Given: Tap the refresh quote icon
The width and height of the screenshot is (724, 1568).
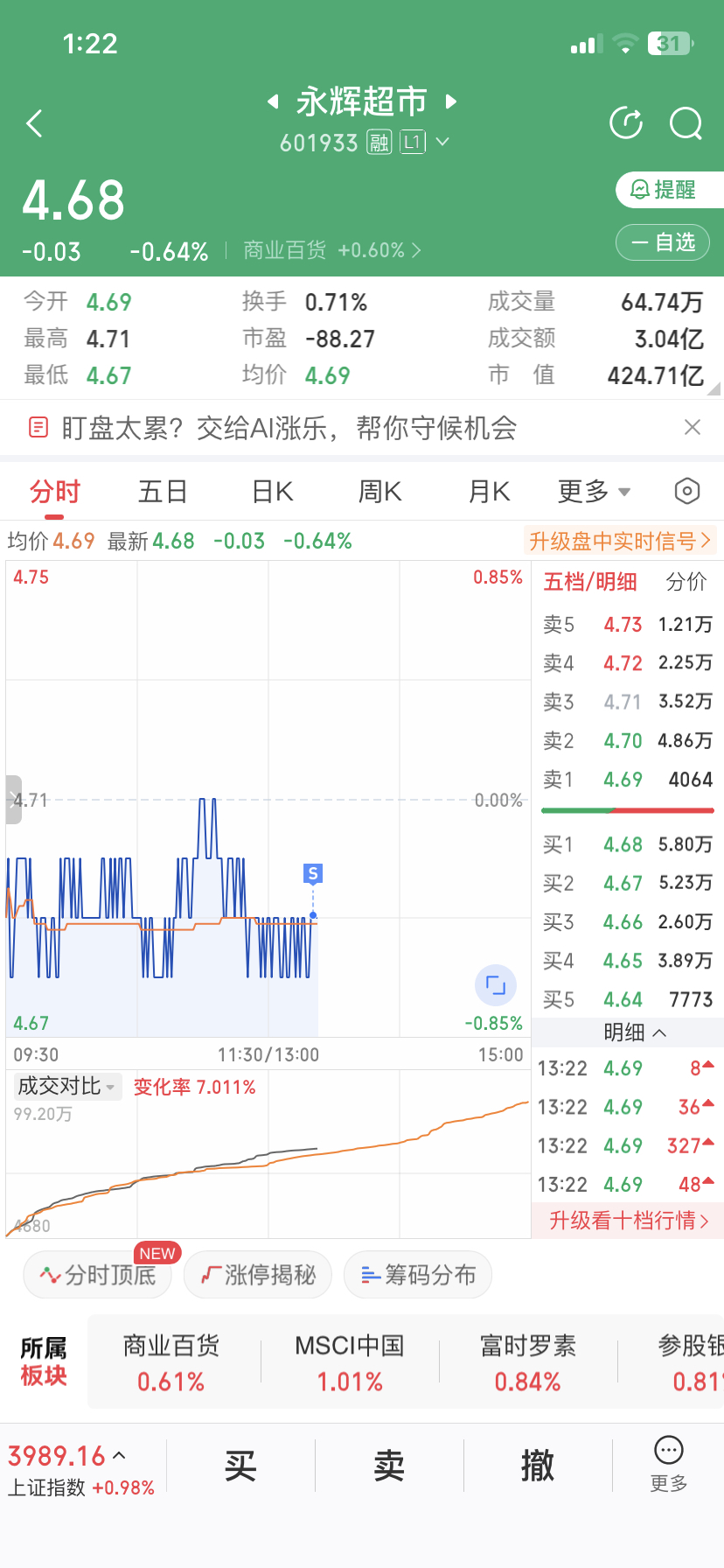Looking at the screenshot, I should pos(626,123).
